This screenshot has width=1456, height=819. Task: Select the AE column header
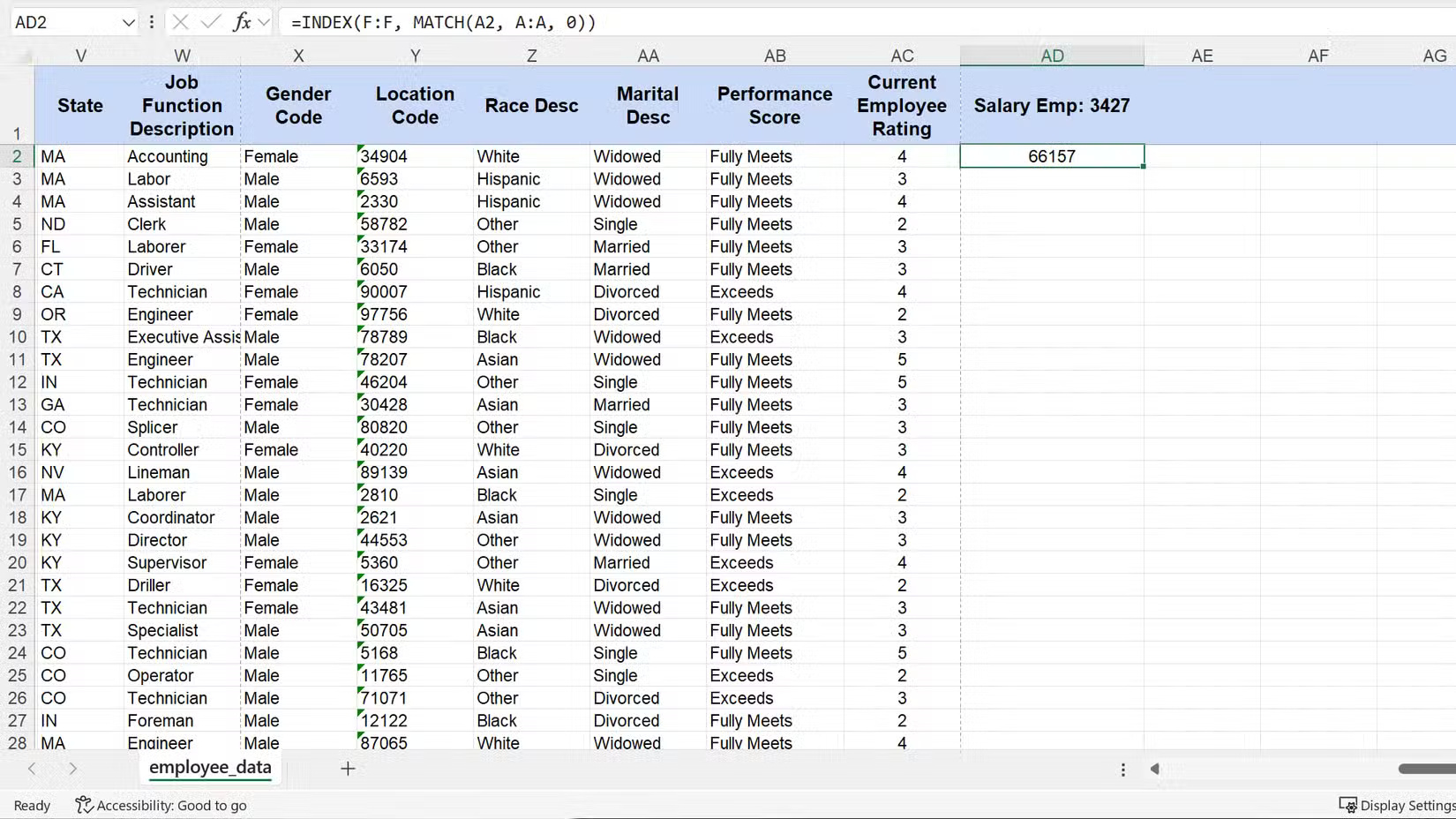point(1201,55)
